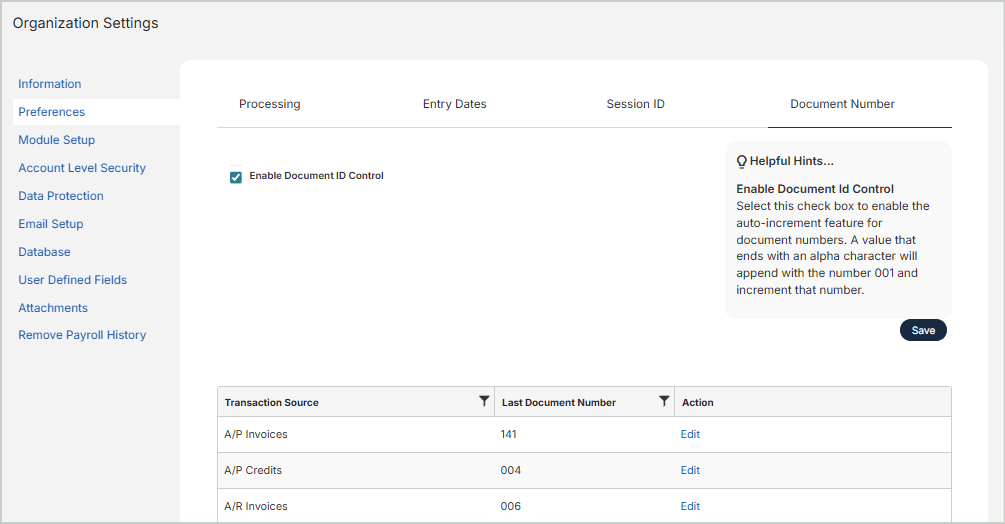Click Remove Payroll History link

pos(82,335)
